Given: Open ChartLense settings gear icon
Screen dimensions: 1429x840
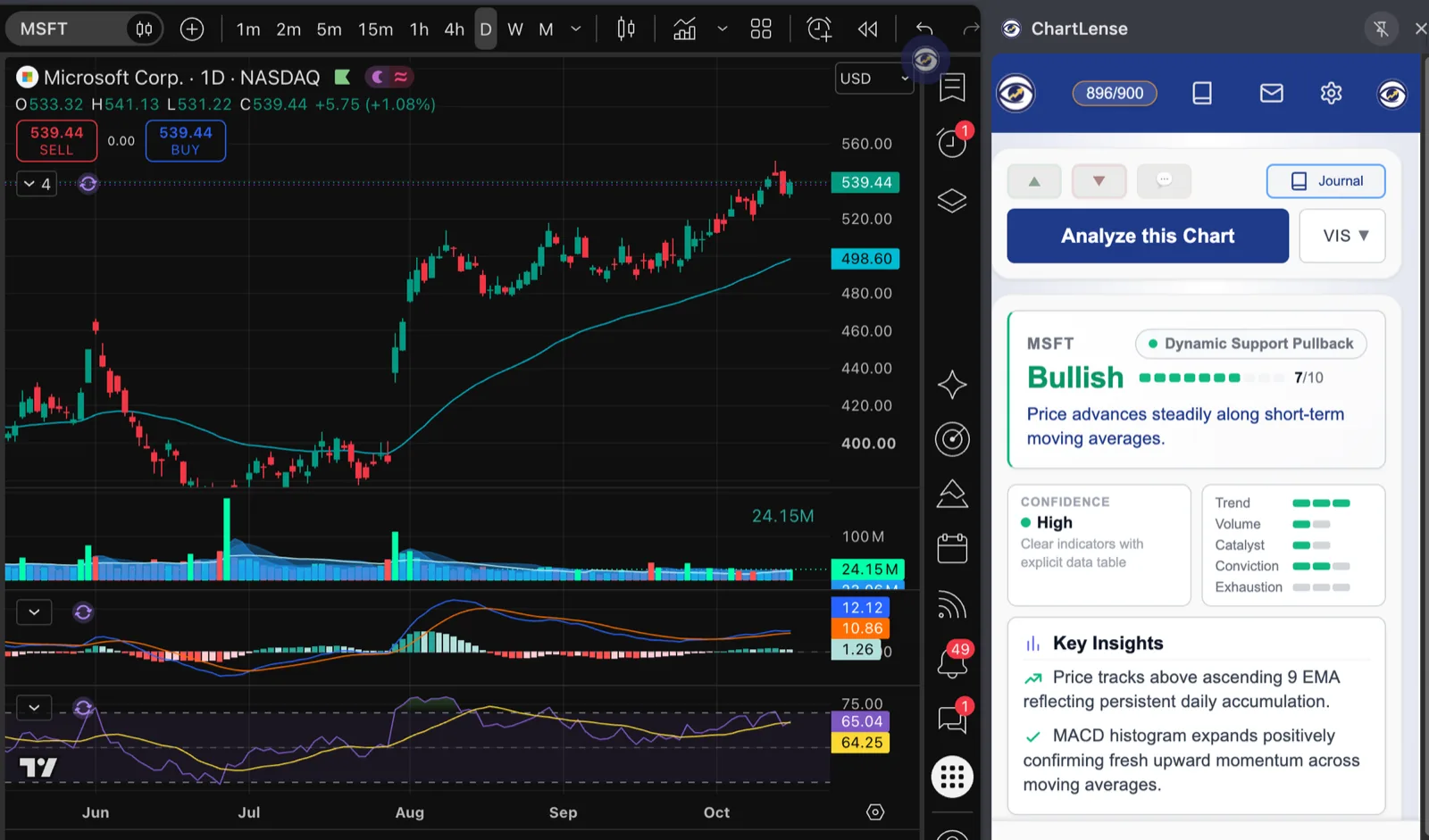Looking at the screenshot, I should (x=1331, y=94).
